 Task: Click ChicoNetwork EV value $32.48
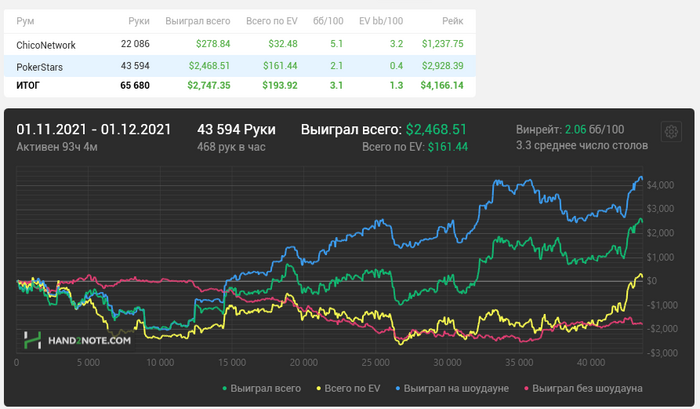pos(283,44)
